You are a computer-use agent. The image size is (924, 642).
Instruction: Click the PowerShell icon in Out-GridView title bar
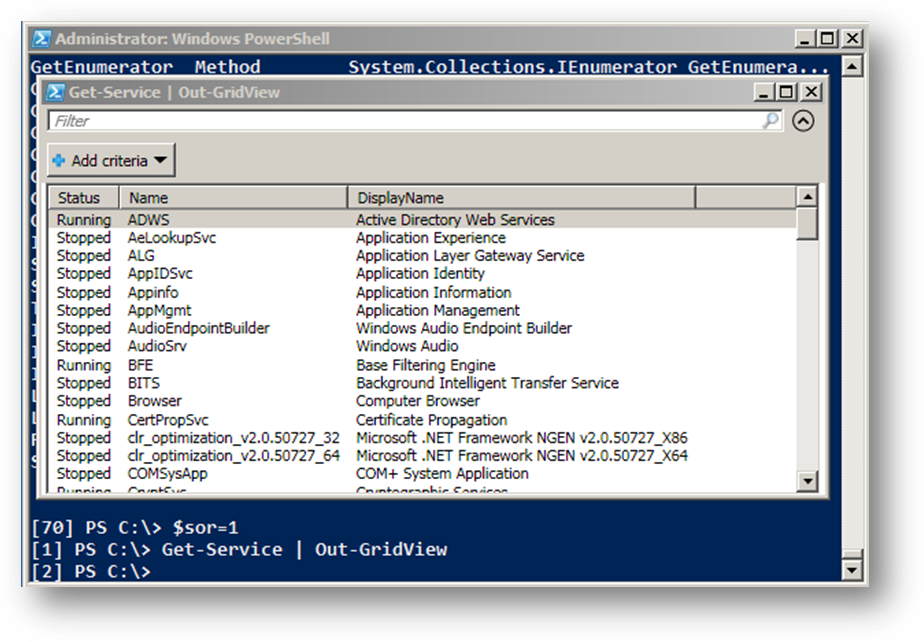(55, 92)
